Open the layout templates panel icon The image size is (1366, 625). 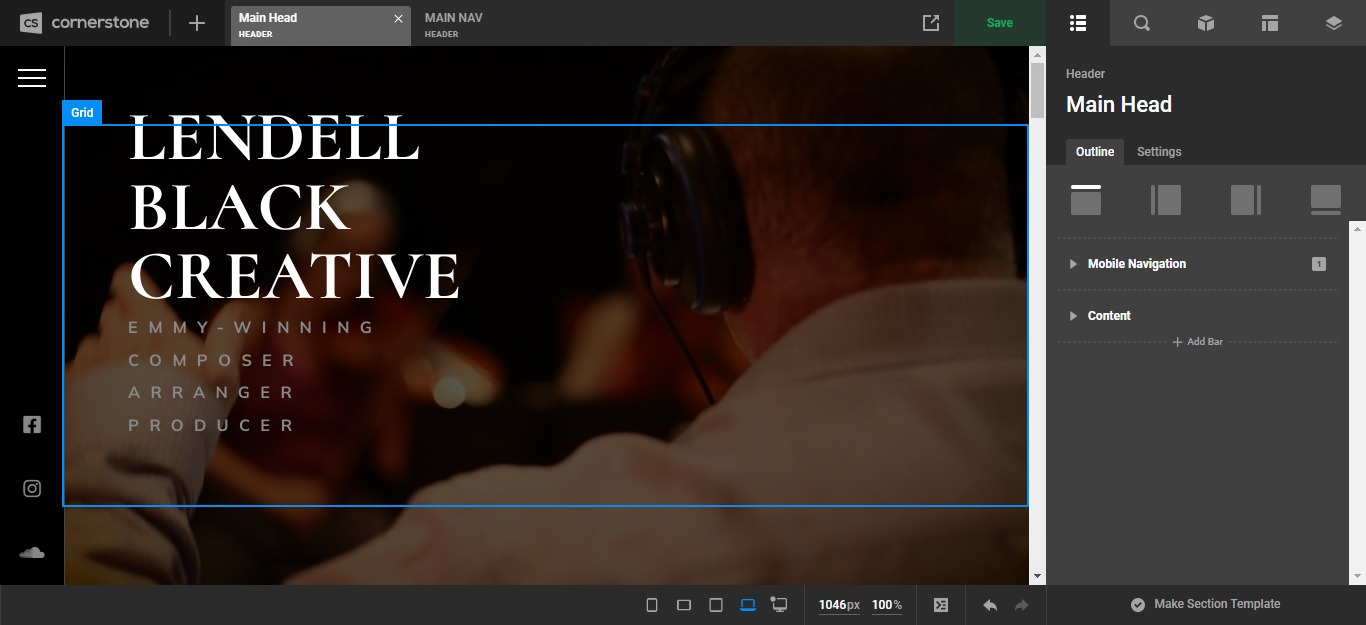click(x=1270, y=23)
